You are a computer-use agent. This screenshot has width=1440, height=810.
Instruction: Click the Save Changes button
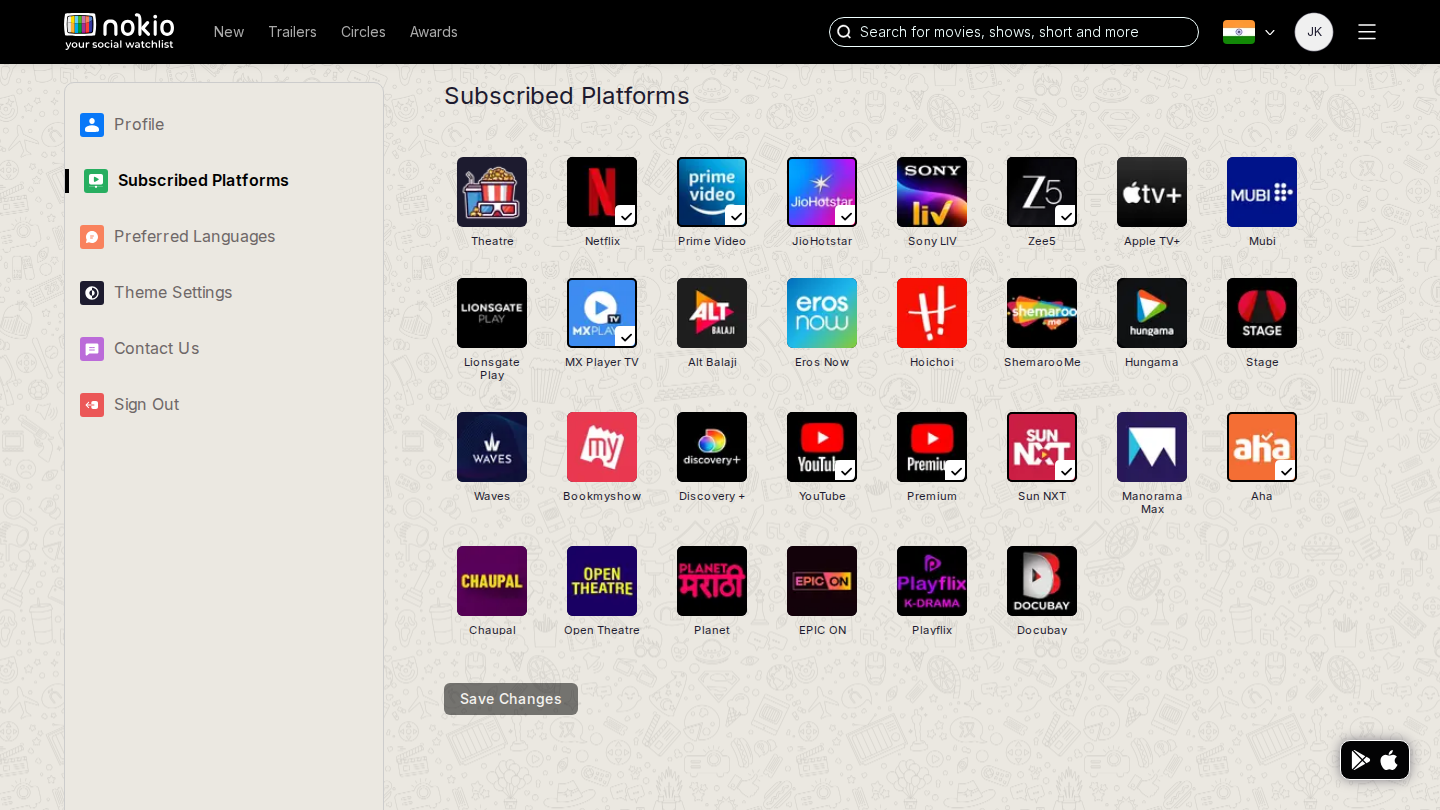pyautogui.click(x=511, y=699)
